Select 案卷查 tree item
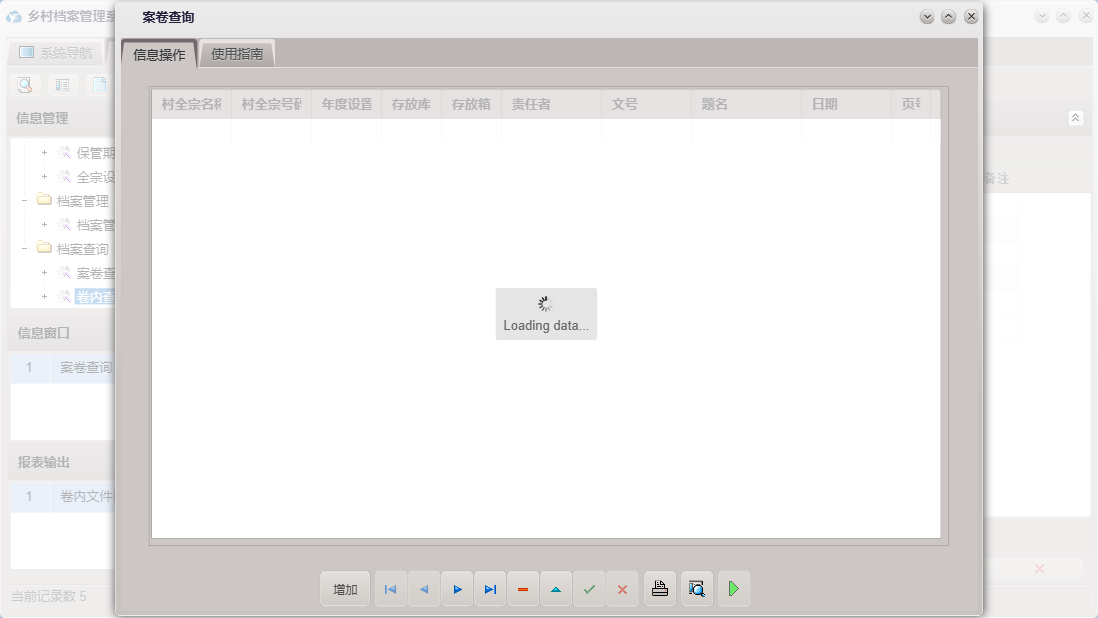Image resolution: width=1098 pixels, height=618 pixels. pyautogui.click(x=95, y=273)
